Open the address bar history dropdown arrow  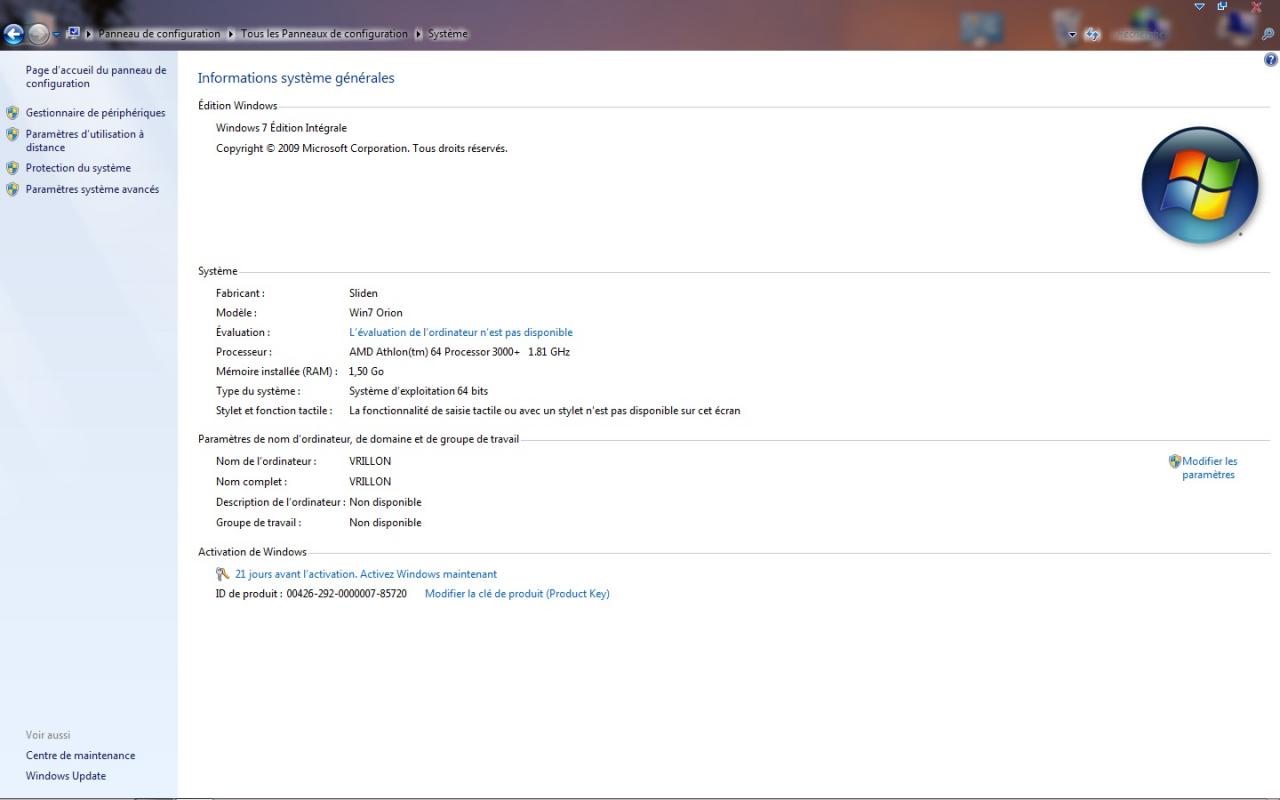[x=1072, y=34]
